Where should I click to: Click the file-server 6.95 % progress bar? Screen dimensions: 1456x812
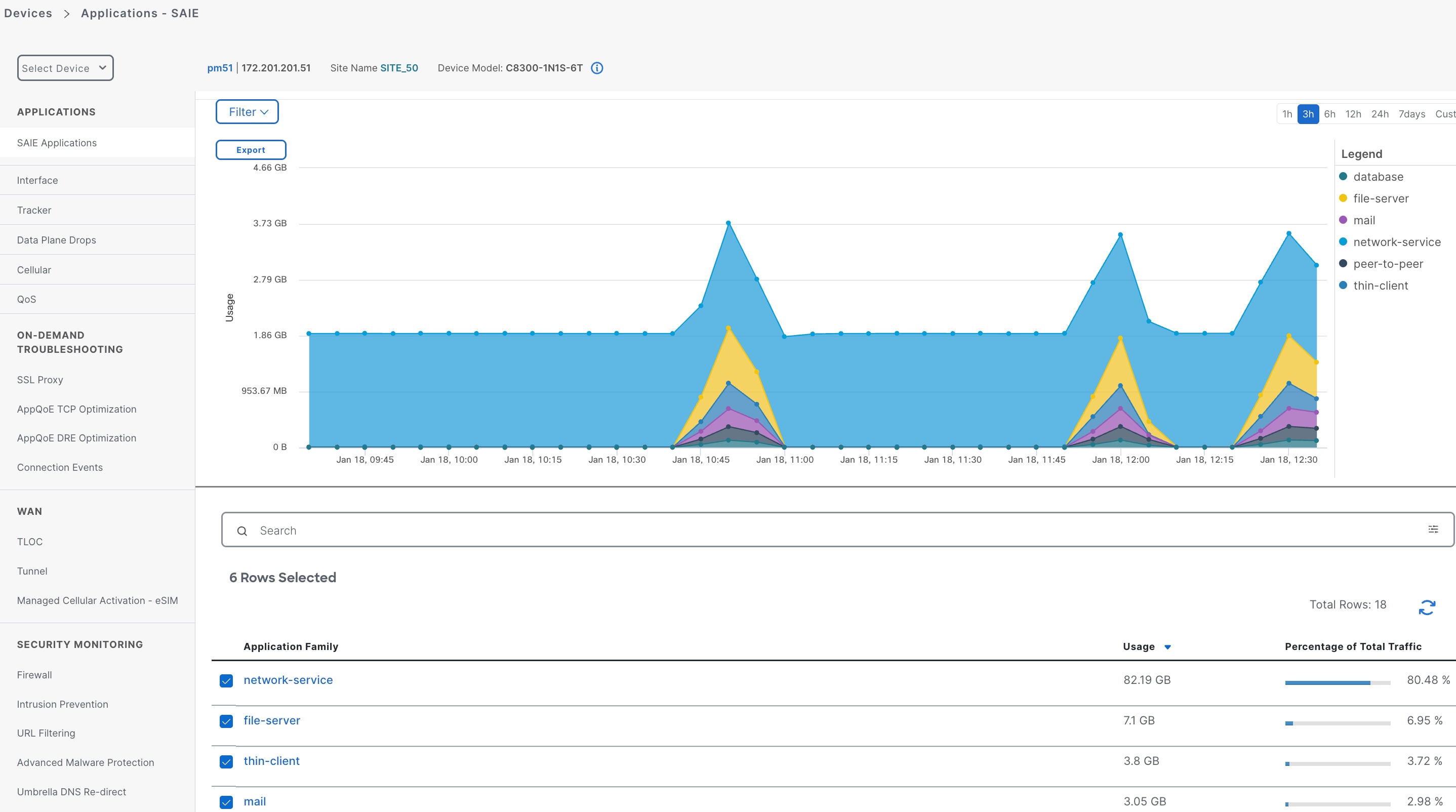coord(1338,723)
